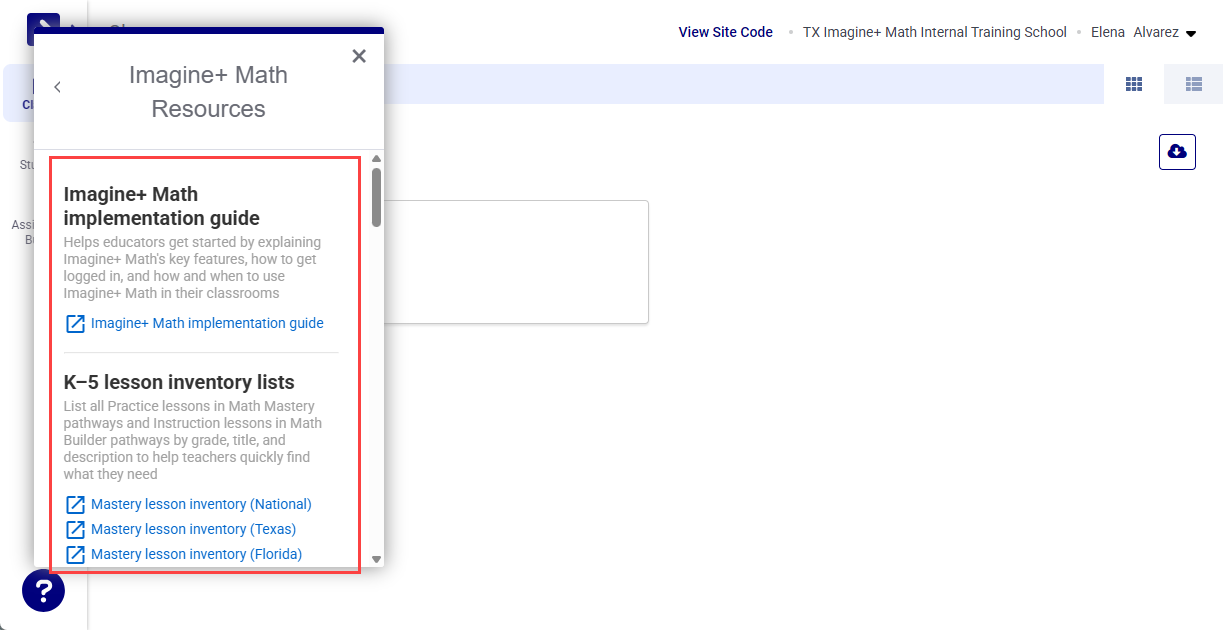
Task: Open Mastery lesson inventory (Texas) link
Action: pyautogui.click(x=193, y=529)
